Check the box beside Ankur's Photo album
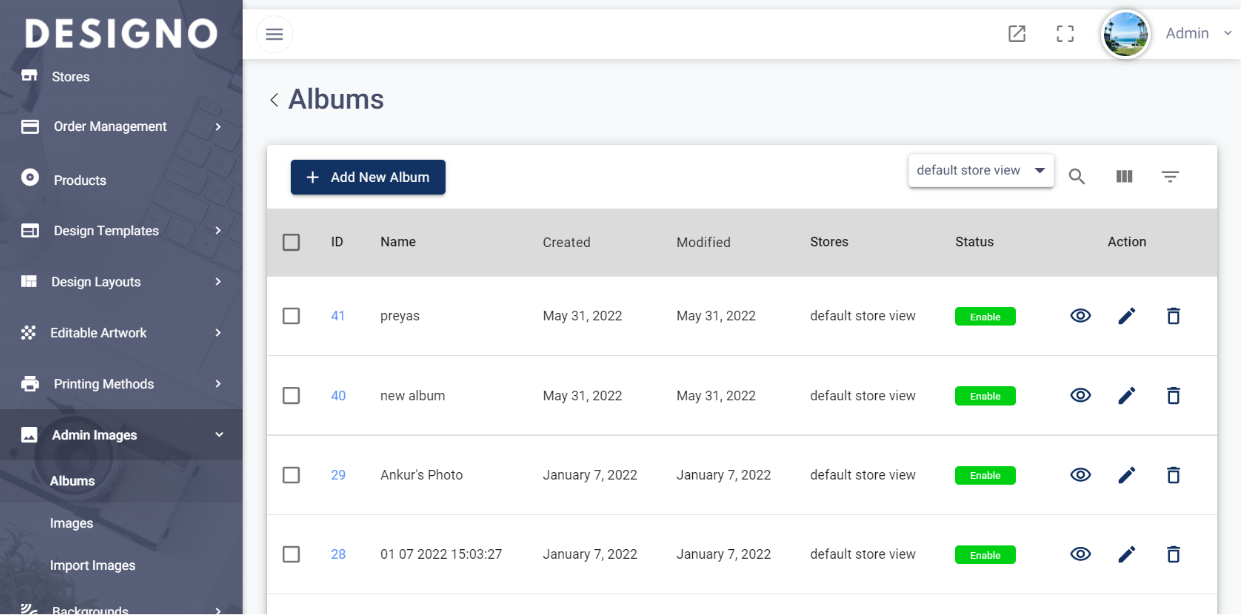1241x615 pixels. point(291,475)
